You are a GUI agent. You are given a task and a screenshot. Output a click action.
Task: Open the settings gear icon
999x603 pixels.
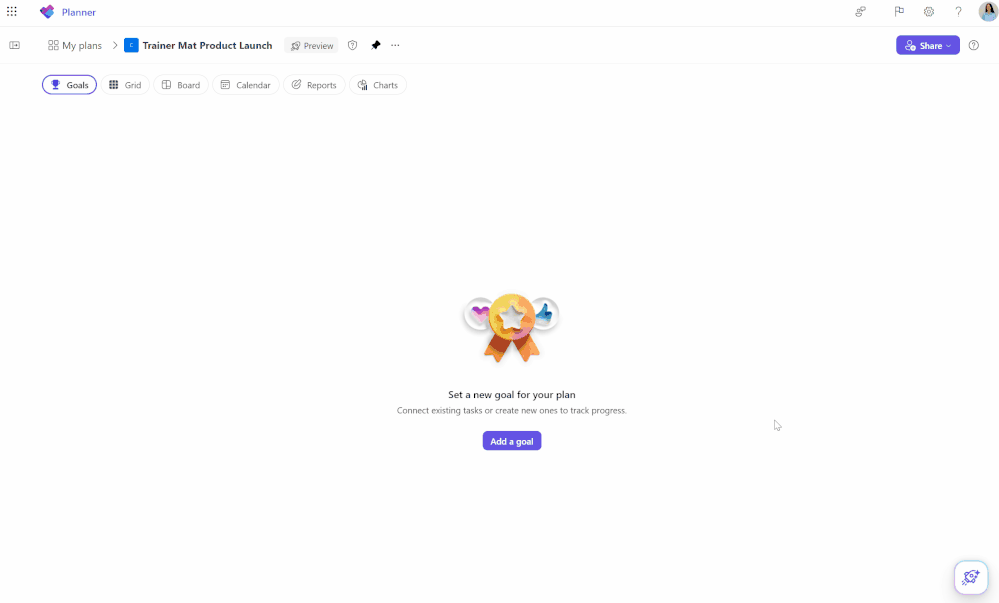click(x=929, y=11)
